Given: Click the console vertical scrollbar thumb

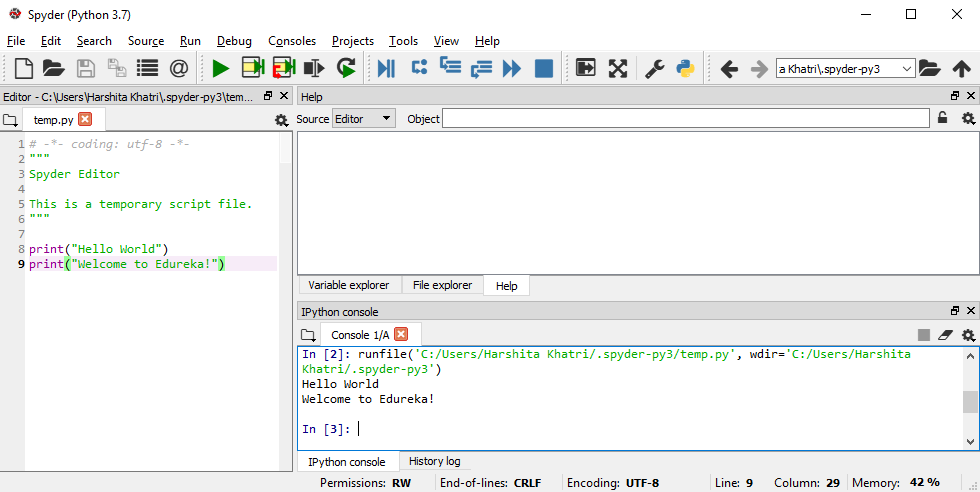Looking at the screenshot, I should point(970,402).
